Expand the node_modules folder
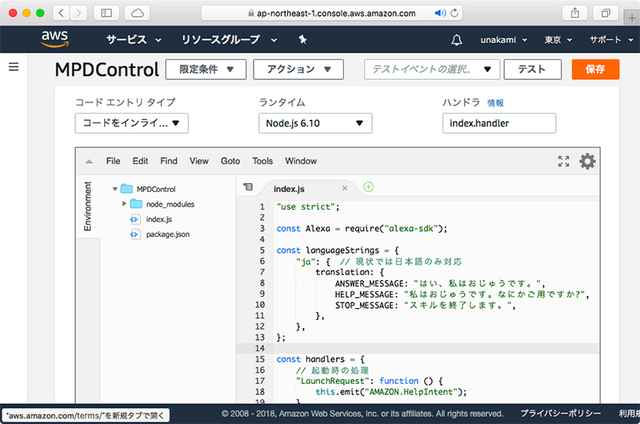The height and width of the screenshot is (424, 640). click(125, 203)
